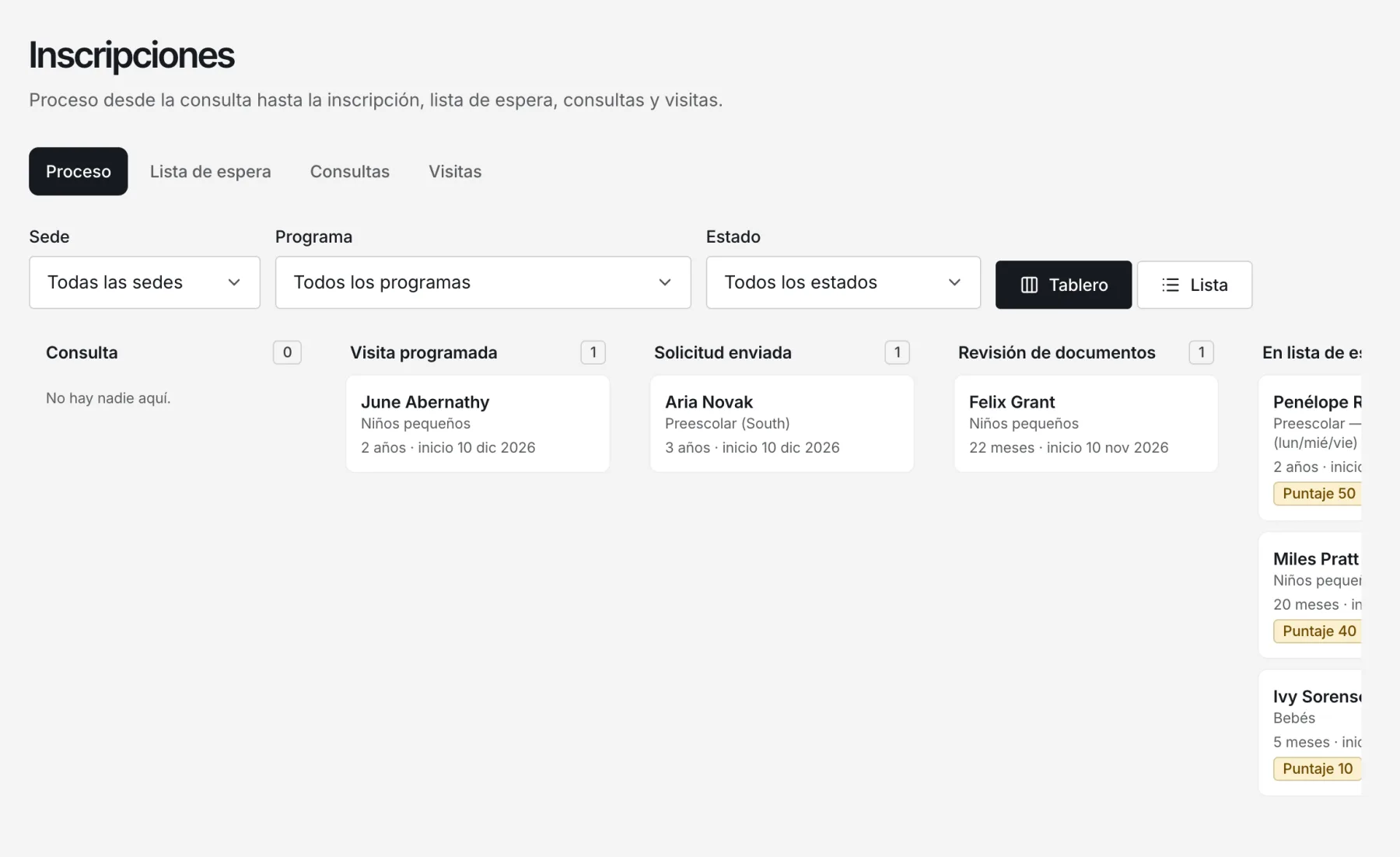The width and height of the screenshot is (1400, 857).
Task: Click the Lista list lines icon
Action: click(1171, 285)
